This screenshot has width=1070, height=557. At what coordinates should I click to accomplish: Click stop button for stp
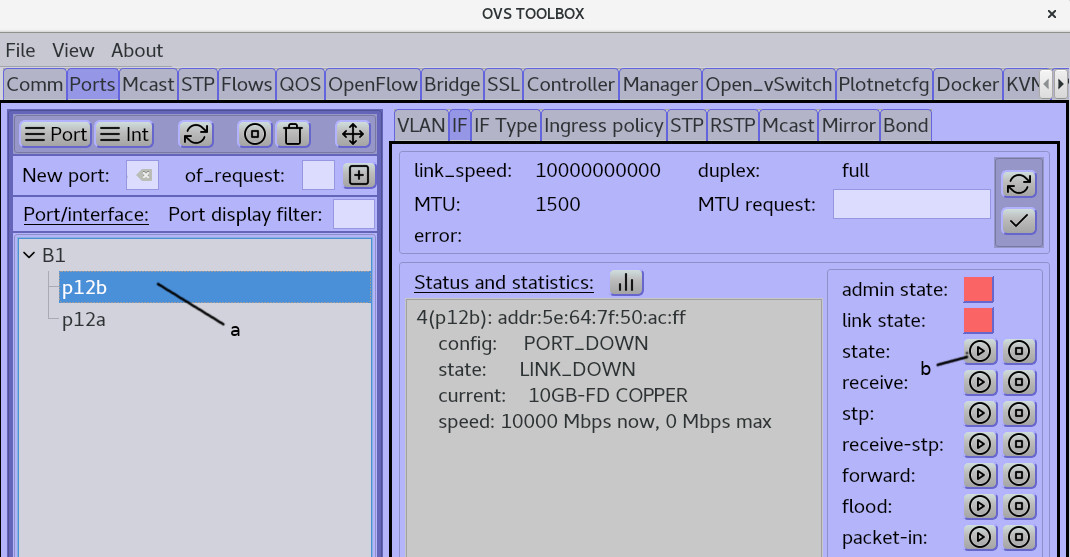tap(1020, 414)
